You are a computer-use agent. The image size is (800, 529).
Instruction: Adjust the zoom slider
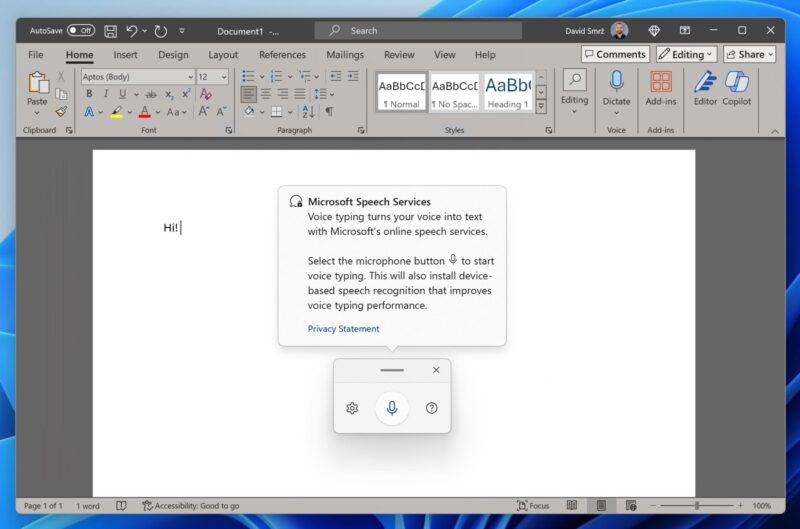(x=696, y=506)
